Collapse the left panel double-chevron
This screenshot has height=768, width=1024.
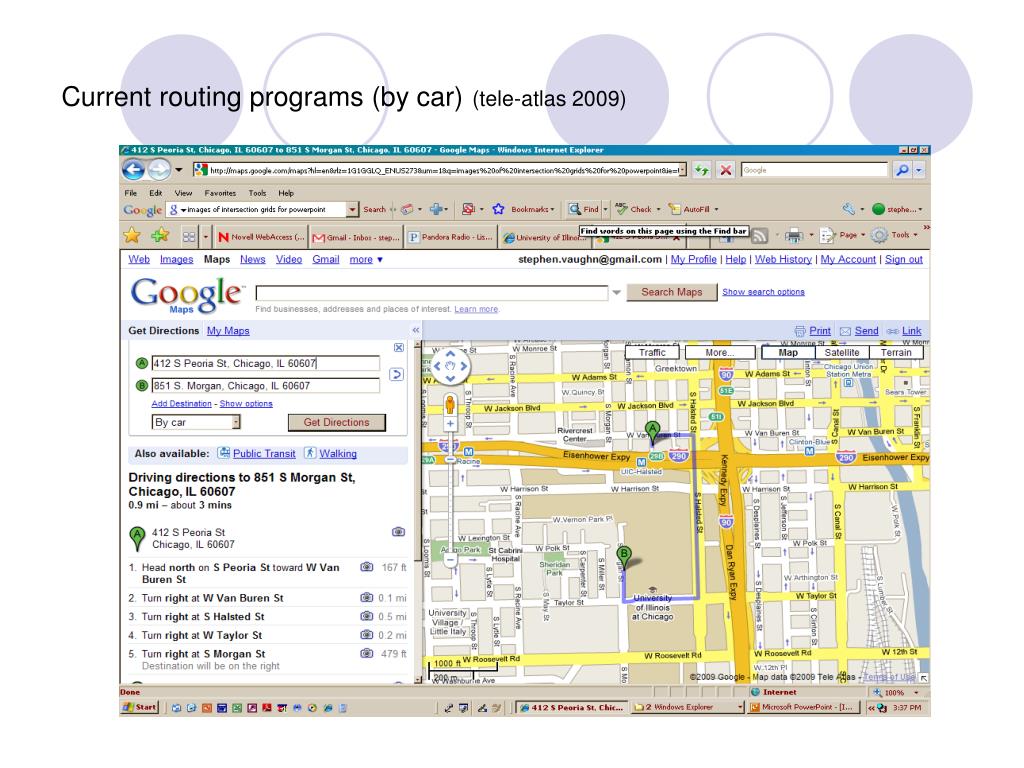(x=415, y=330)
